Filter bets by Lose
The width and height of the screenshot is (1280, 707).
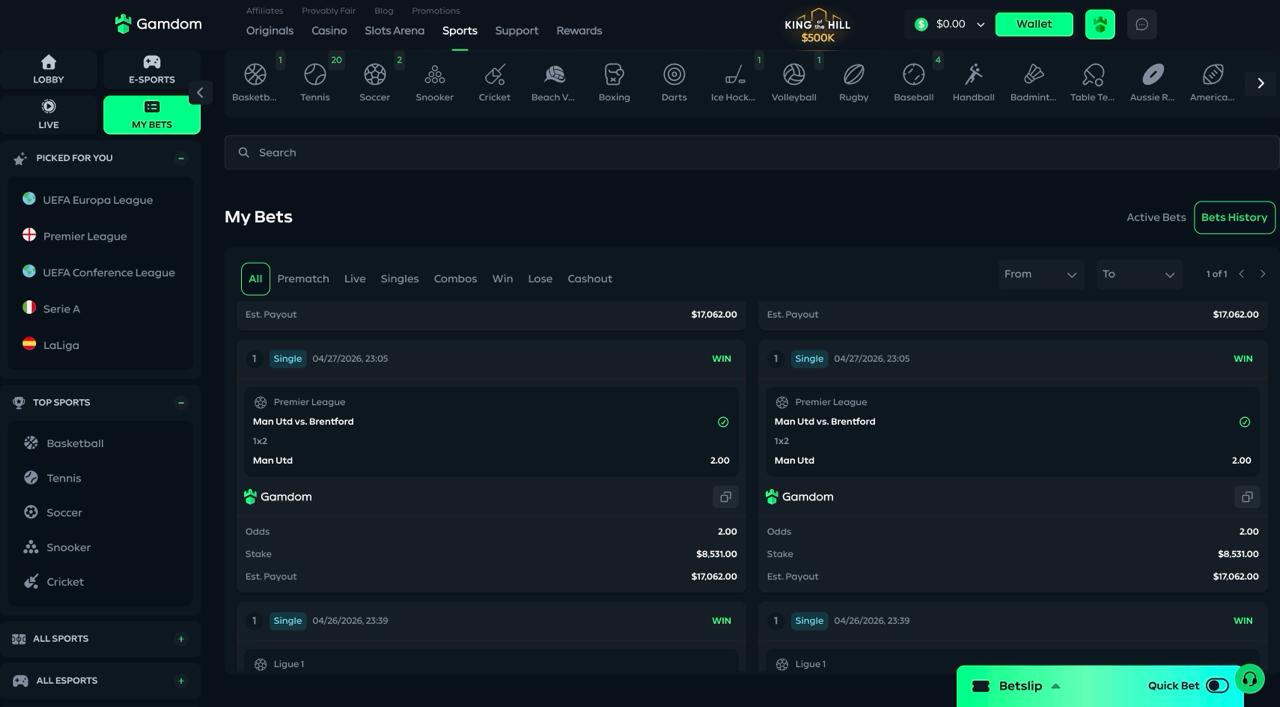pyautogui.click(x=540, y=279)
